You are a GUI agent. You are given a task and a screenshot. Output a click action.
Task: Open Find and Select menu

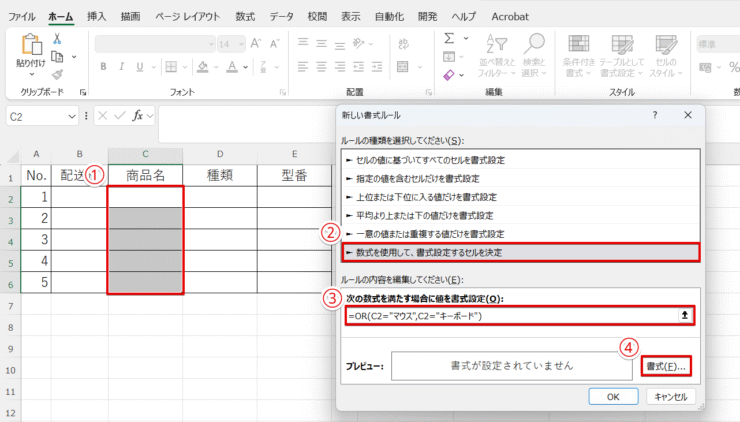(534, 56)
